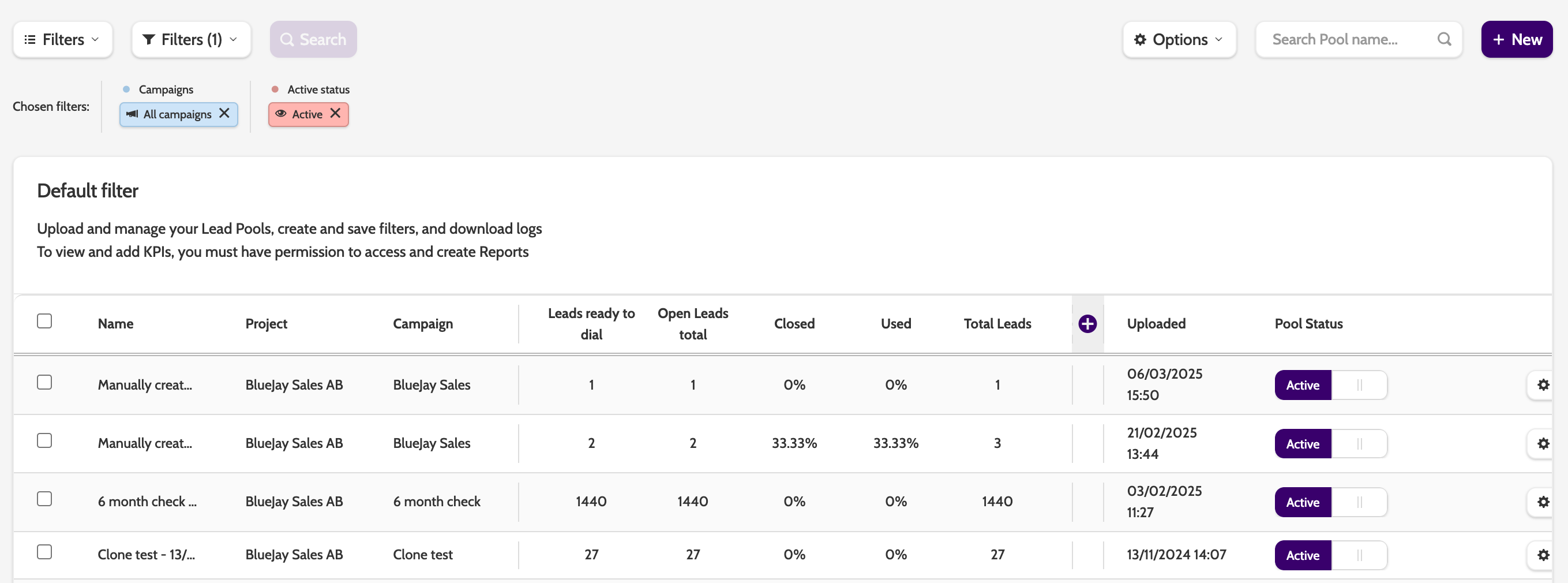The height and width of the screenshot is (583, 1568).
Task: Remove the All campaigns filter chip
Action: [x=224, y=113]
